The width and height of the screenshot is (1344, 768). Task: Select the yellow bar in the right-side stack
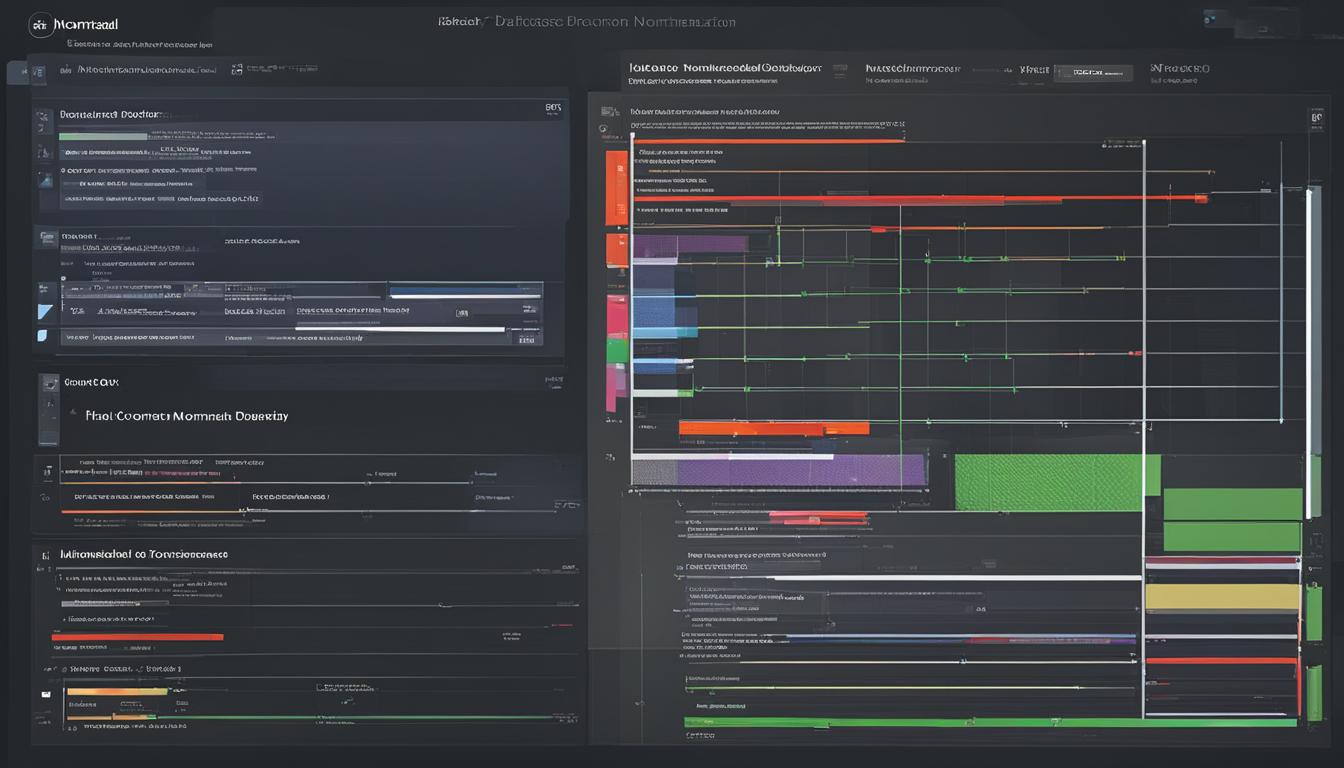click(x=1222, y=597)
